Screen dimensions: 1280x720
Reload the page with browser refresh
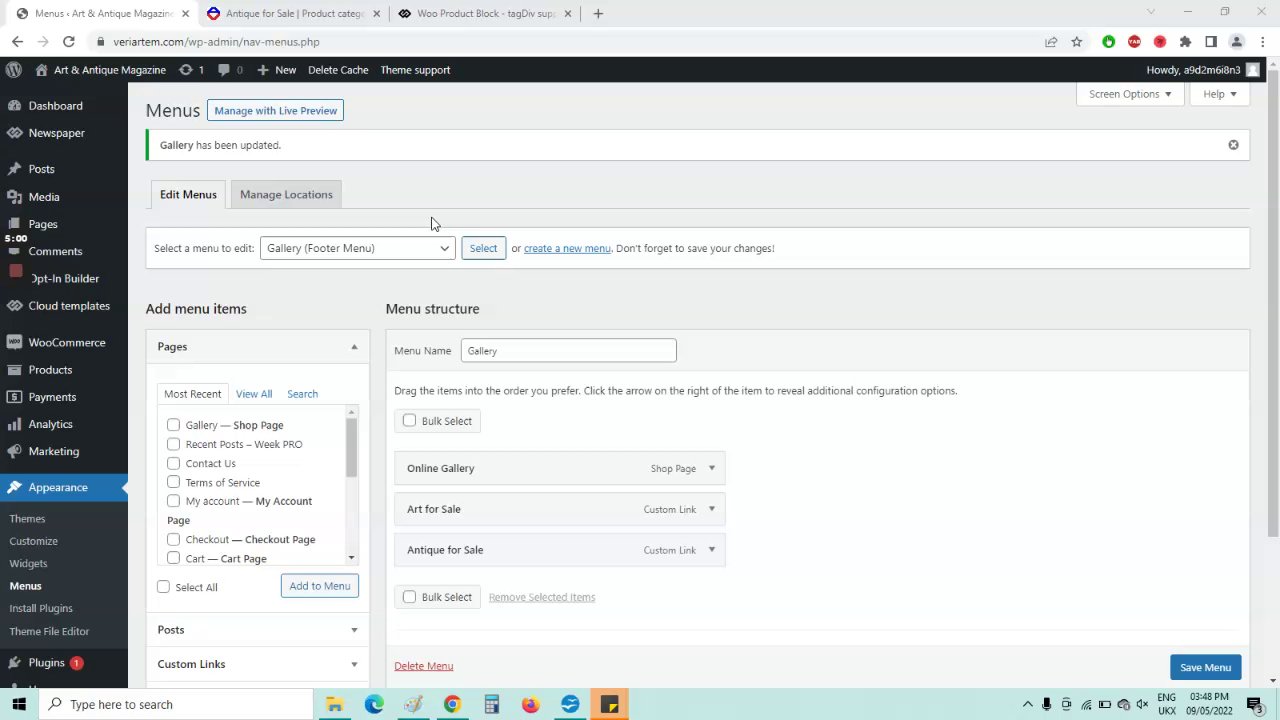pos(68,42)
